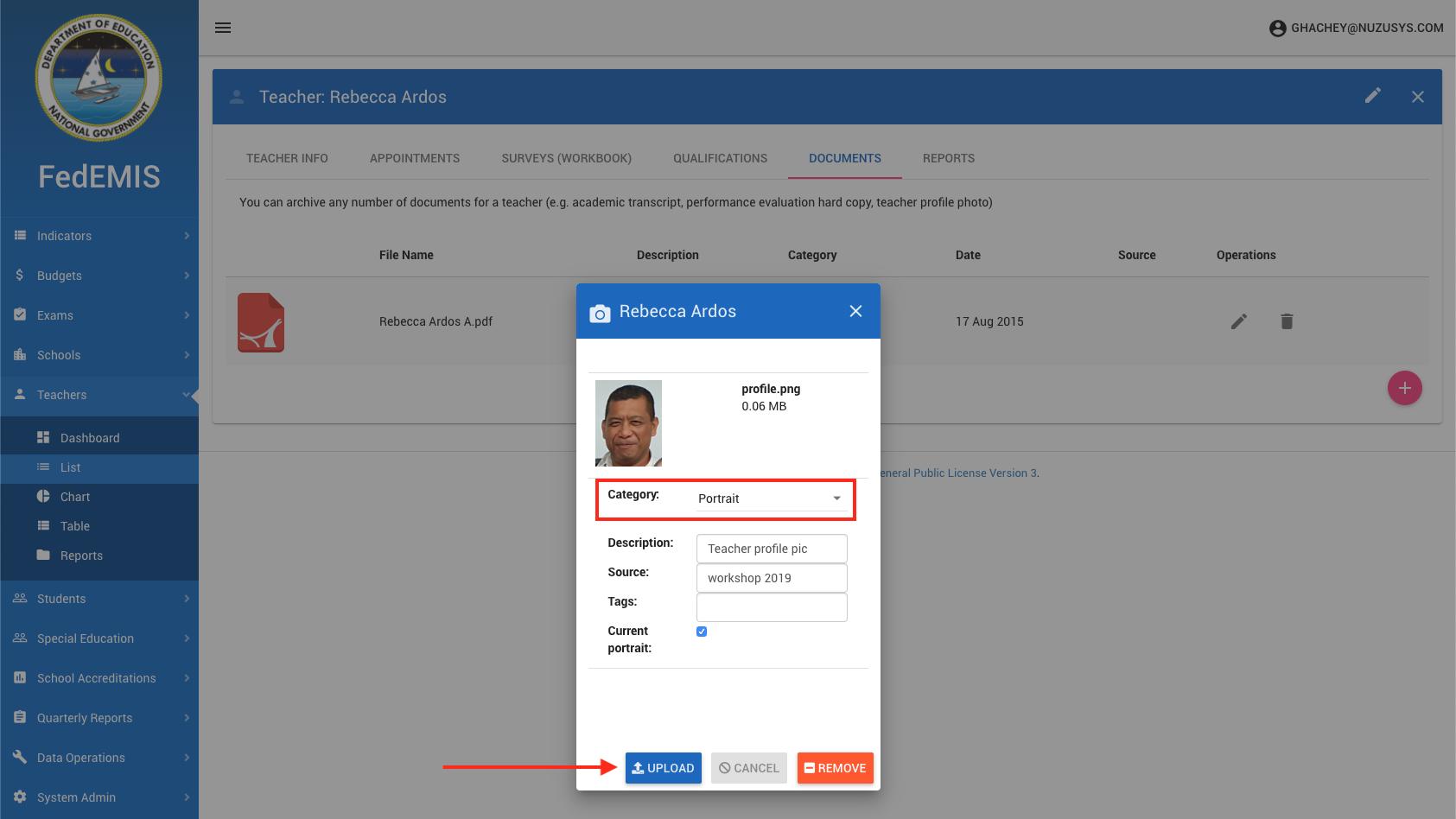The width and height of the screenshot is (1456, 819).
Task: Click the user account icon
Action: (x=1277, y=29)
